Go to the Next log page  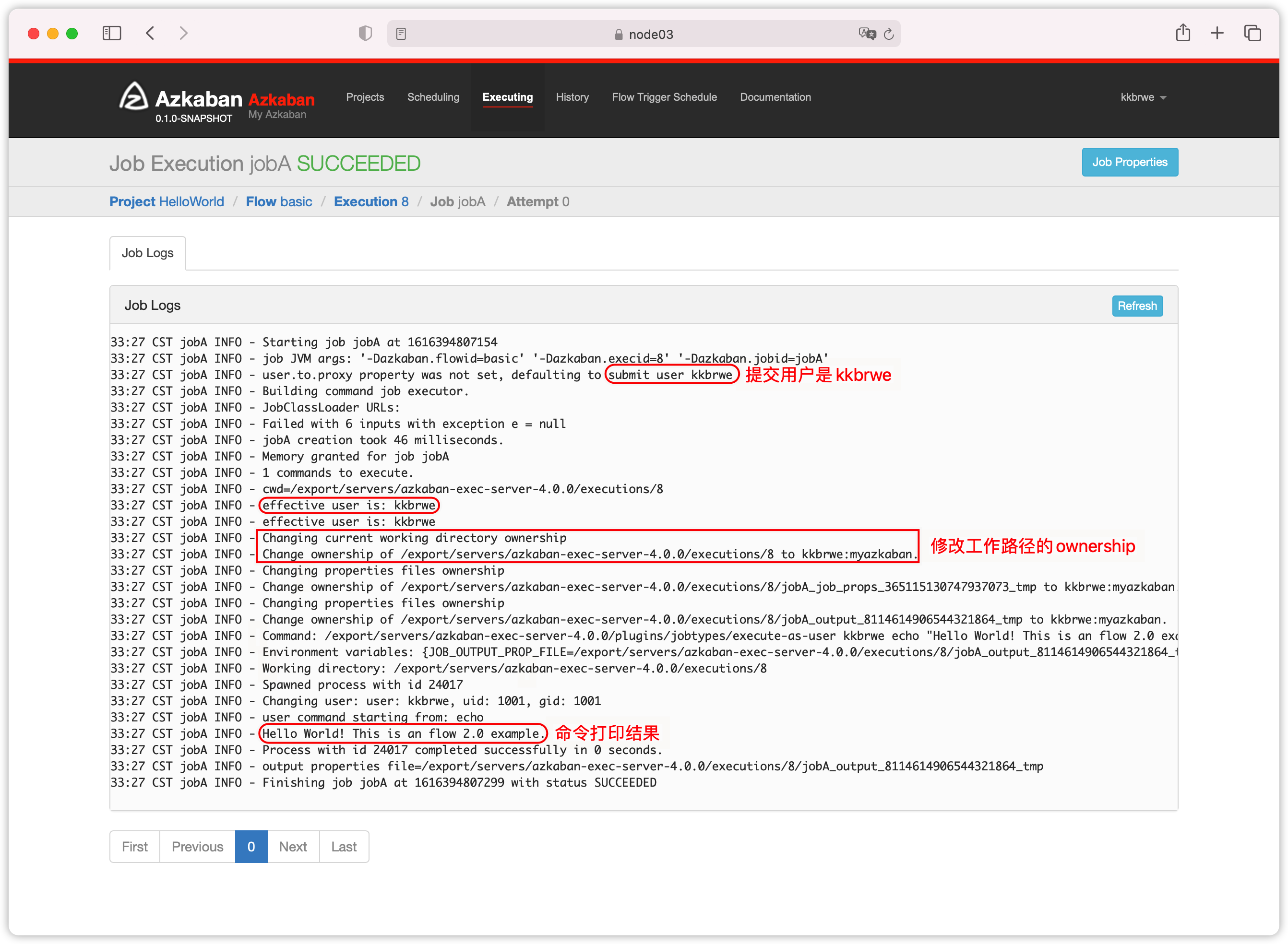tap(293, 846)
